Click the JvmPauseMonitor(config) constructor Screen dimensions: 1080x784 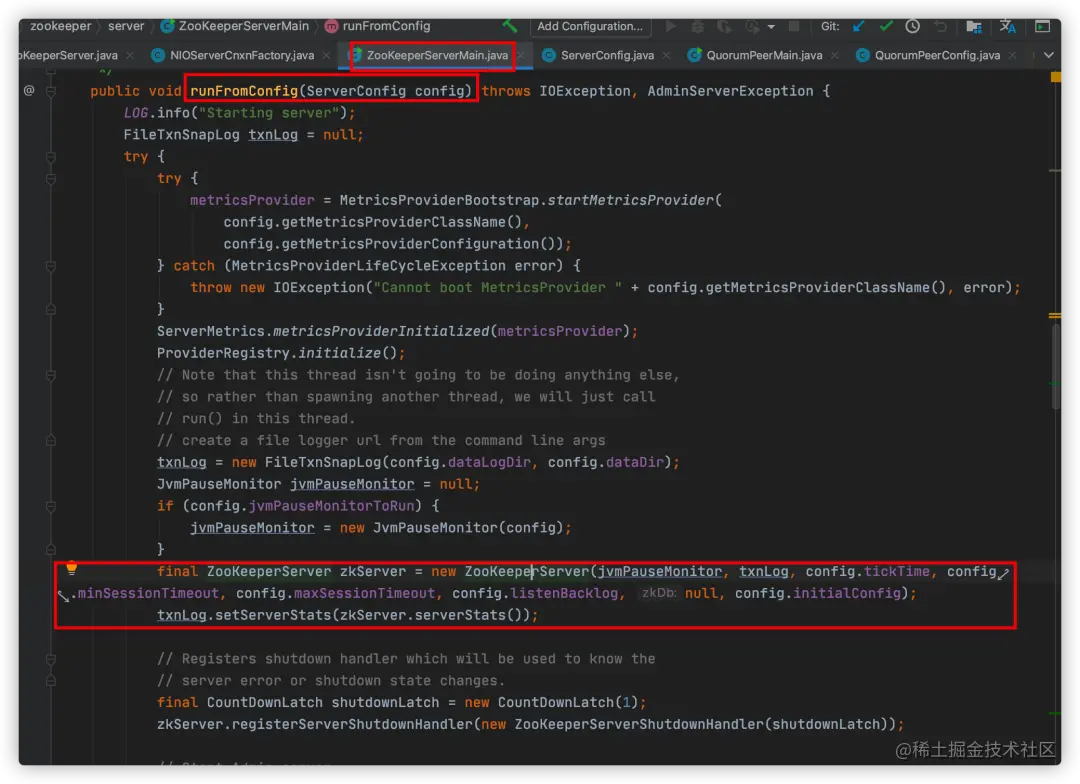tap(468, 528)
